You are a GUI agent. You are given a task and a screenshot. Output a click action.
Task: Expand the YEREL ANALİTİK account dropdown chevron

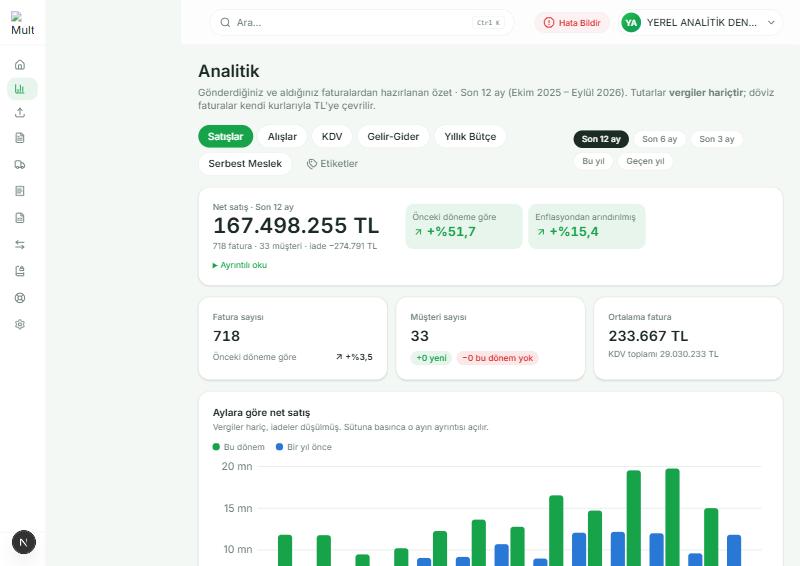[x=771, y=22]
